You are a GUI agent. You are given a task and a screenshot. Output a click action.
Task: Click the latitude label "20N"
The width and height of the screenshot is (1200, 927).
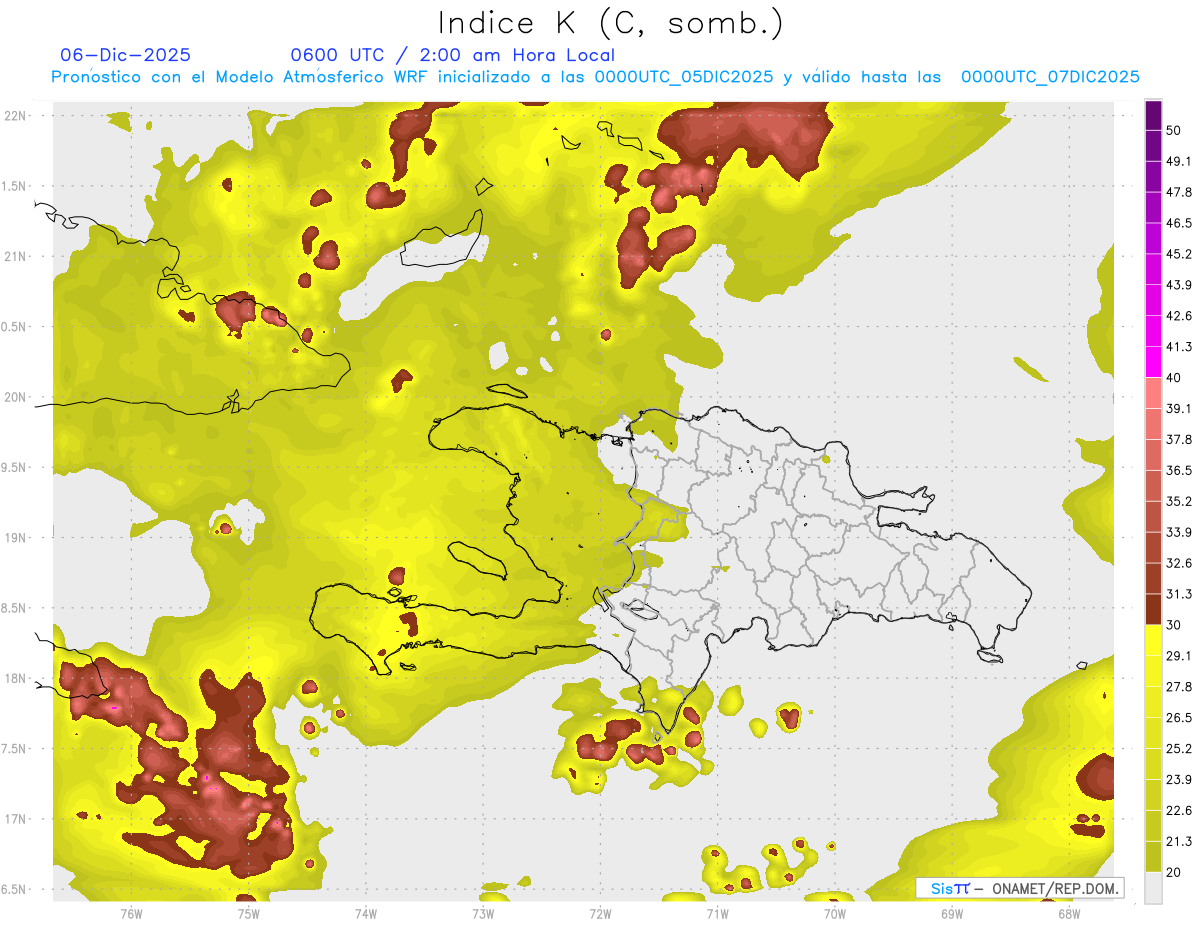click(x=15, y=397)
